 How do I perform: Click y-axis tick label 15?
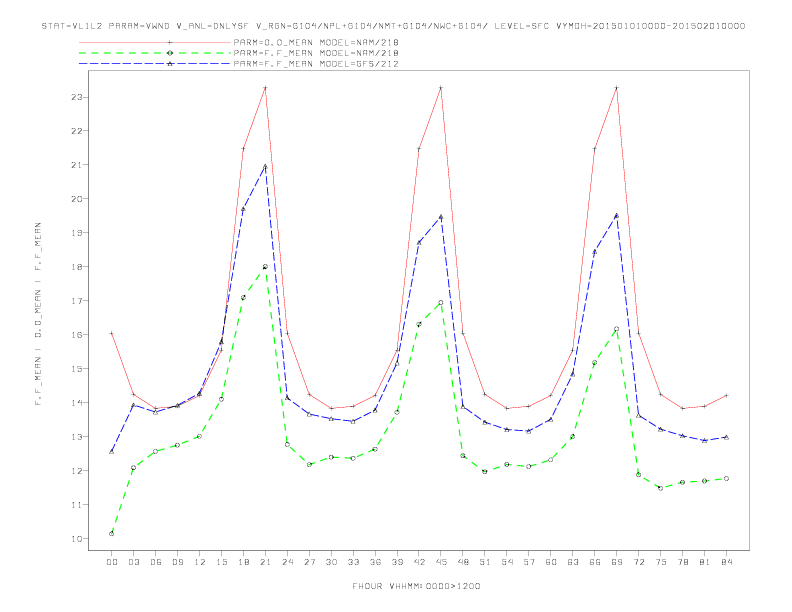pyautogui.click(x=77, y=369)
